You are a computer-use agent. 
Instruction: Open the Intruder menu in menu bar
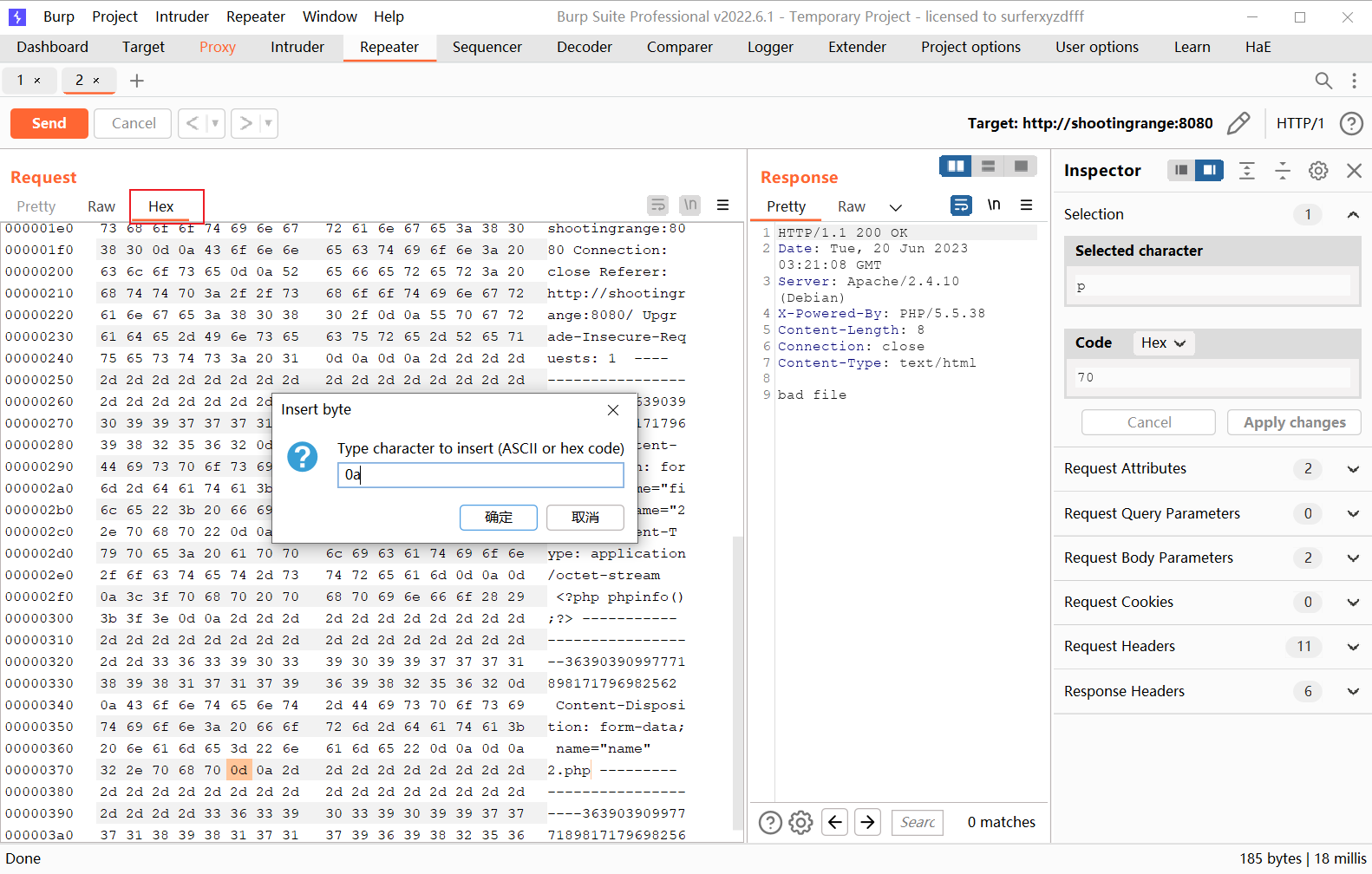182,16
